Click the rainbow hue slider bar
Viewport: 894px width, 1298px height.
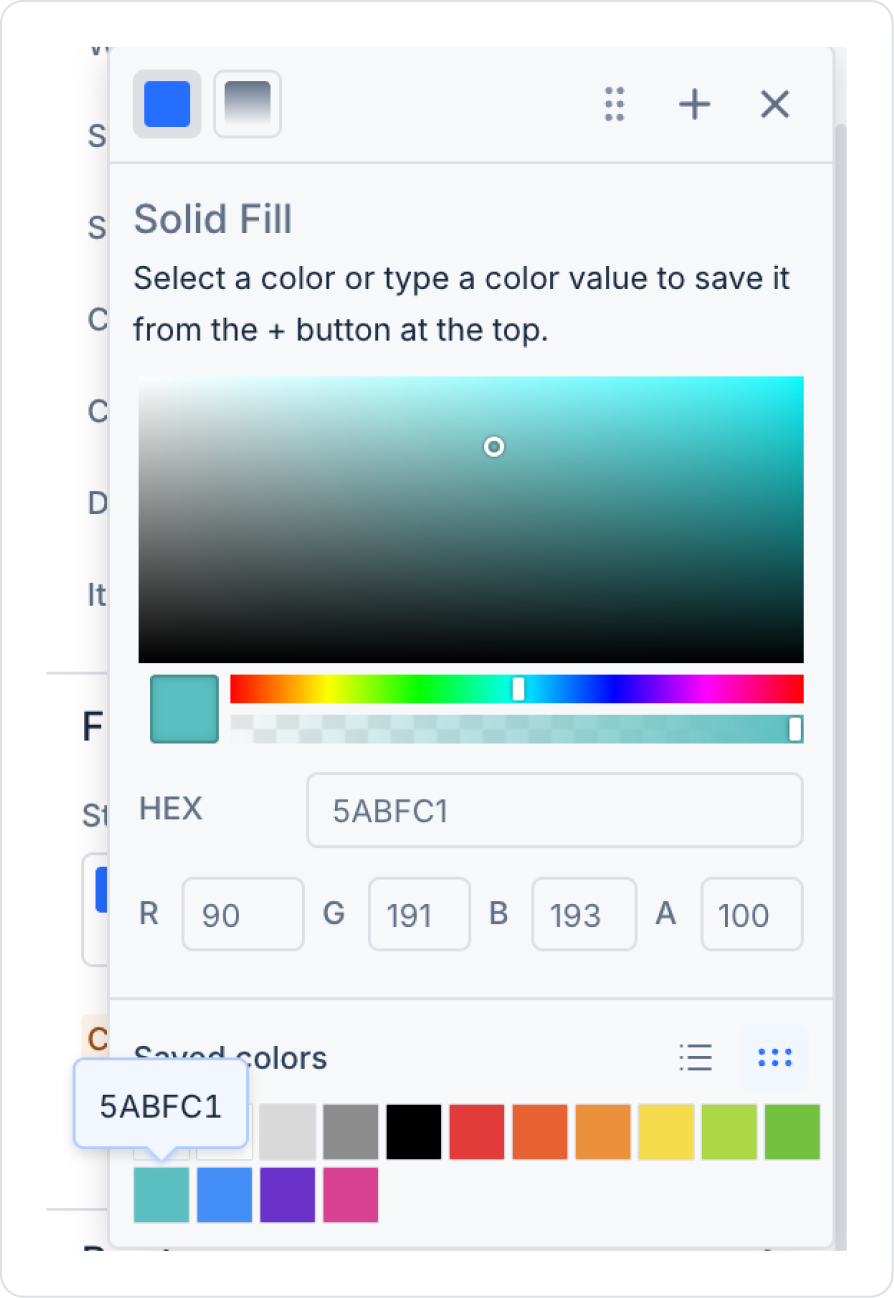[x=400, y=689]
